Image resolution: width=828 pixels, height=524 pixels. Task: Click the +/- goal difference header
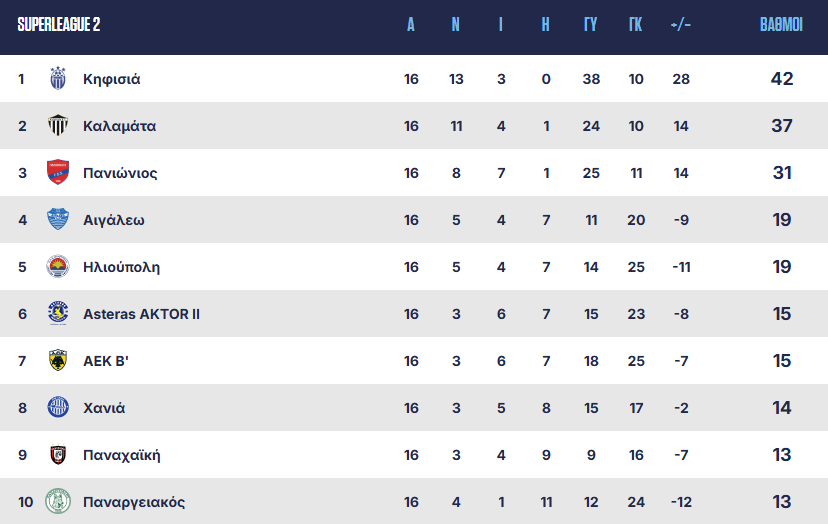pyautogui.click(x=681, y=25)
